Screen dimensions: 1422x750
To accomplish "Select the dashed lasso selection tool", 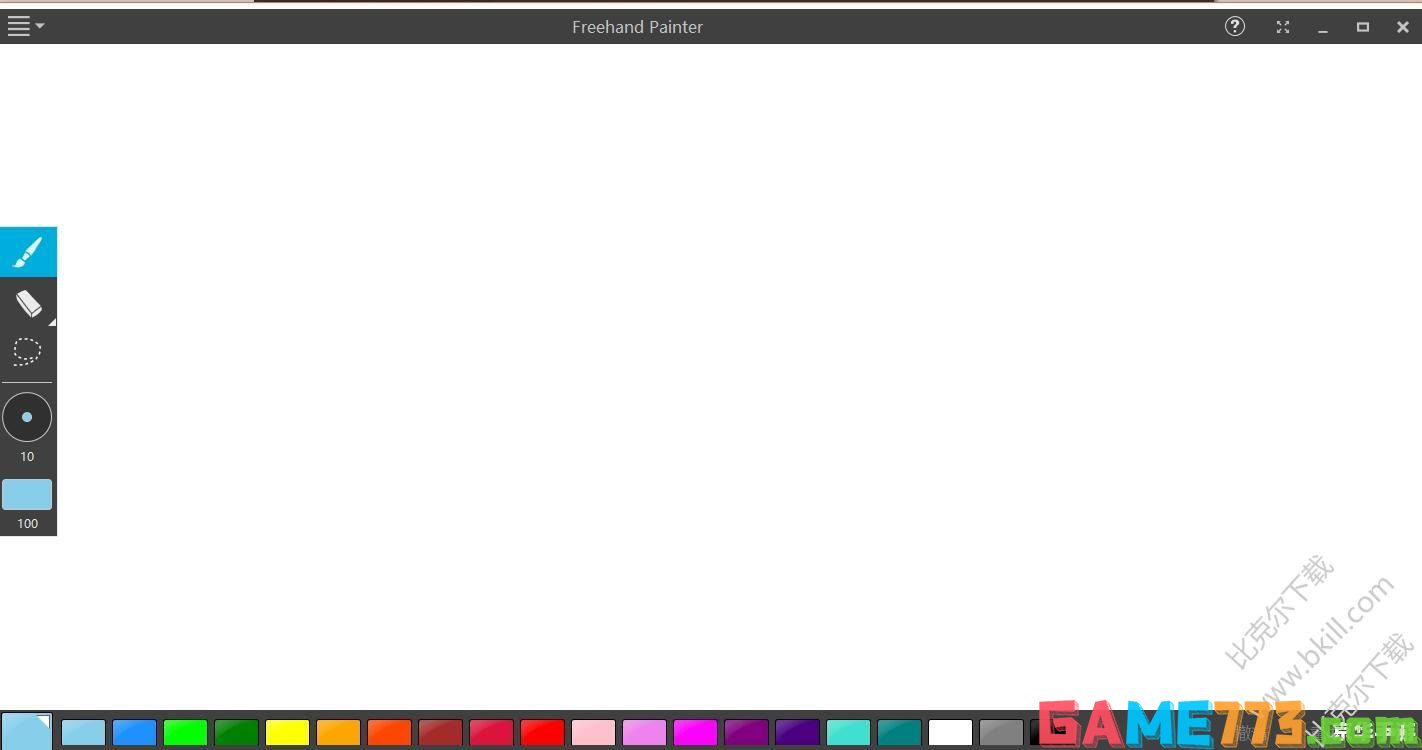I will pyautogui.click(x=27, y=351).
